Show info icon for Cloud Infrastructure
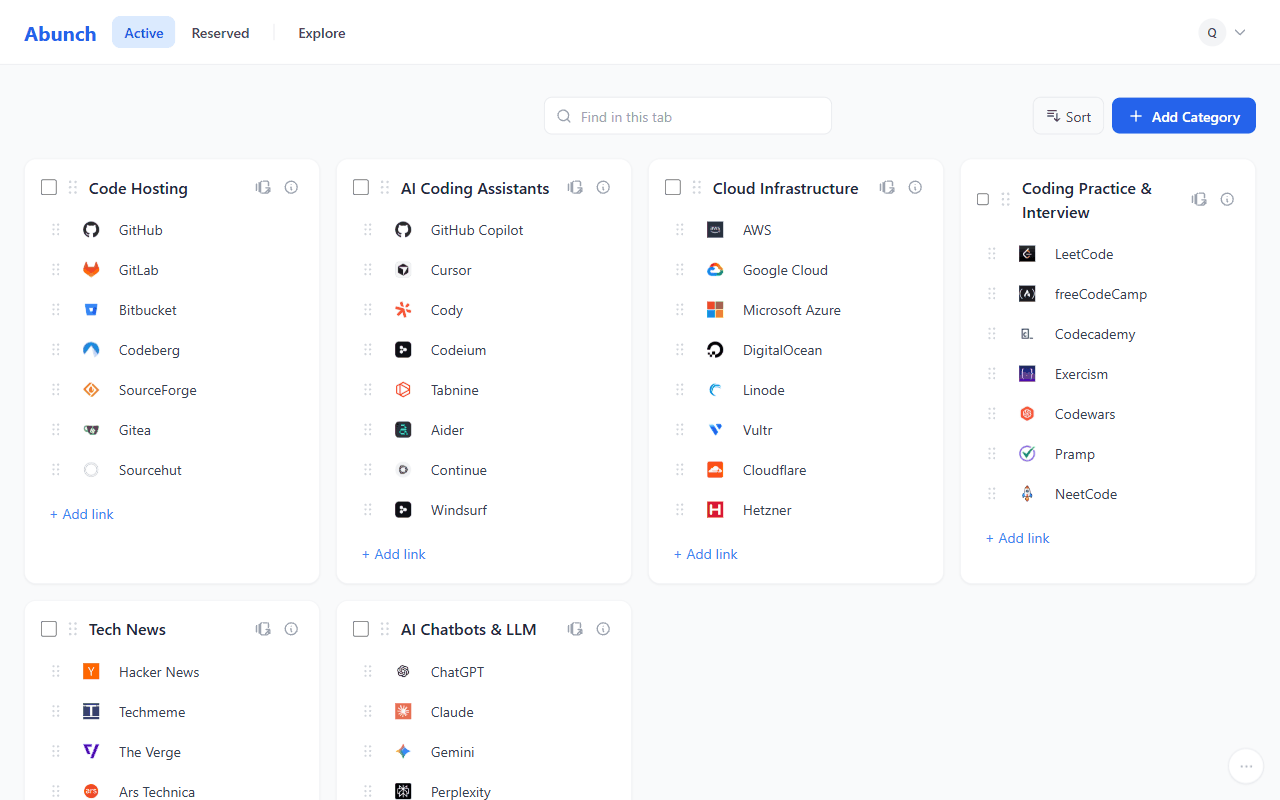Screen dimensions: 1280x800 (915, 187)
